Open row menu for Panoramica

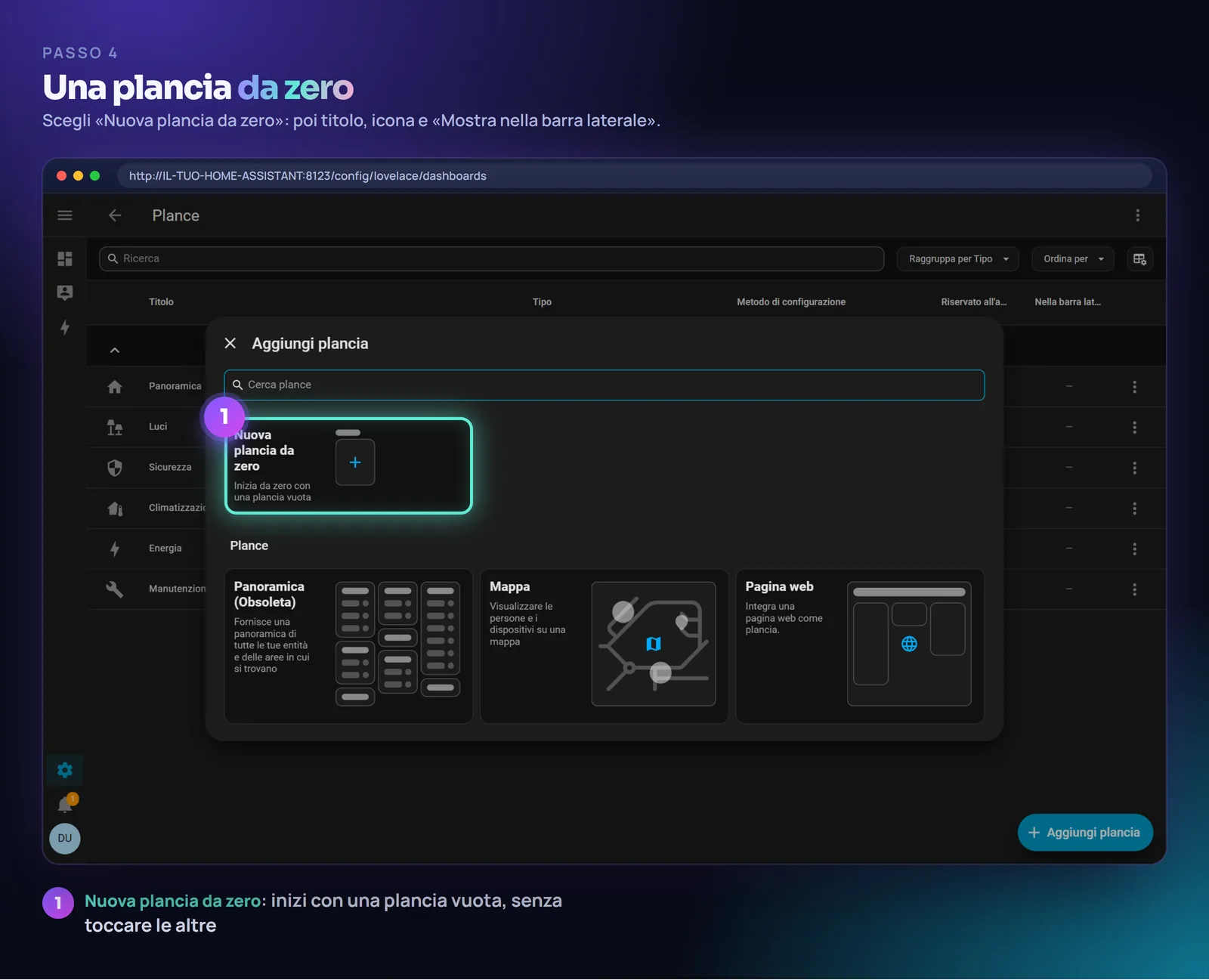click(1134, 387)
